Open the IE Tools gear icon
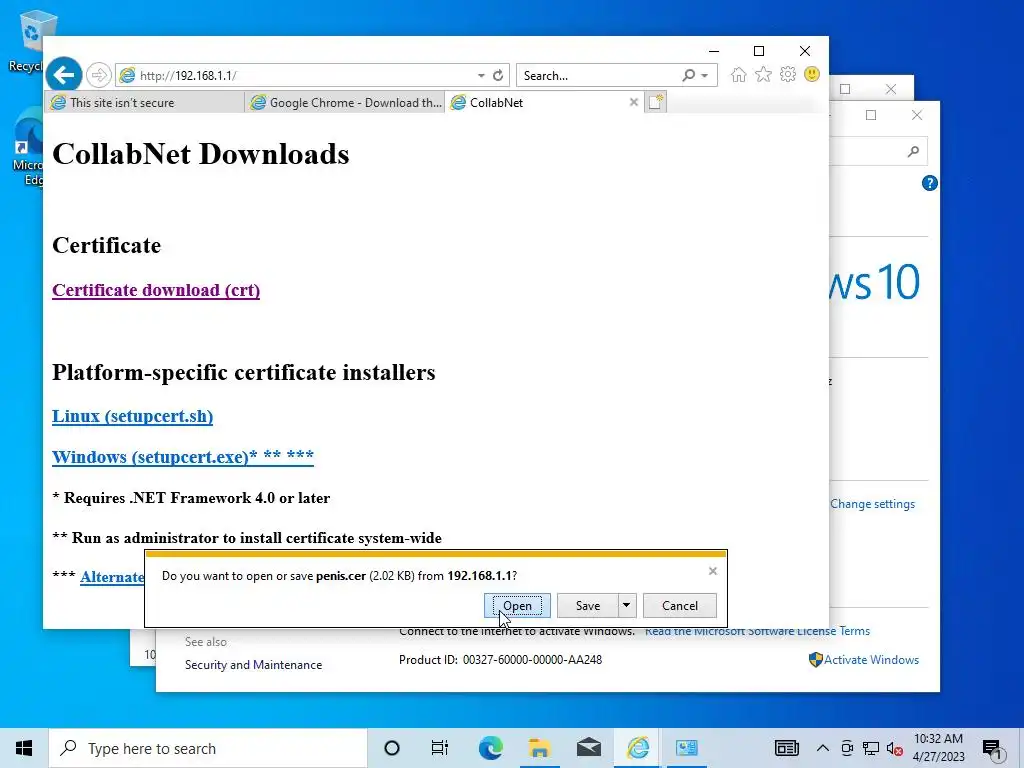The image size is (1024, 768). click(788, 74)
